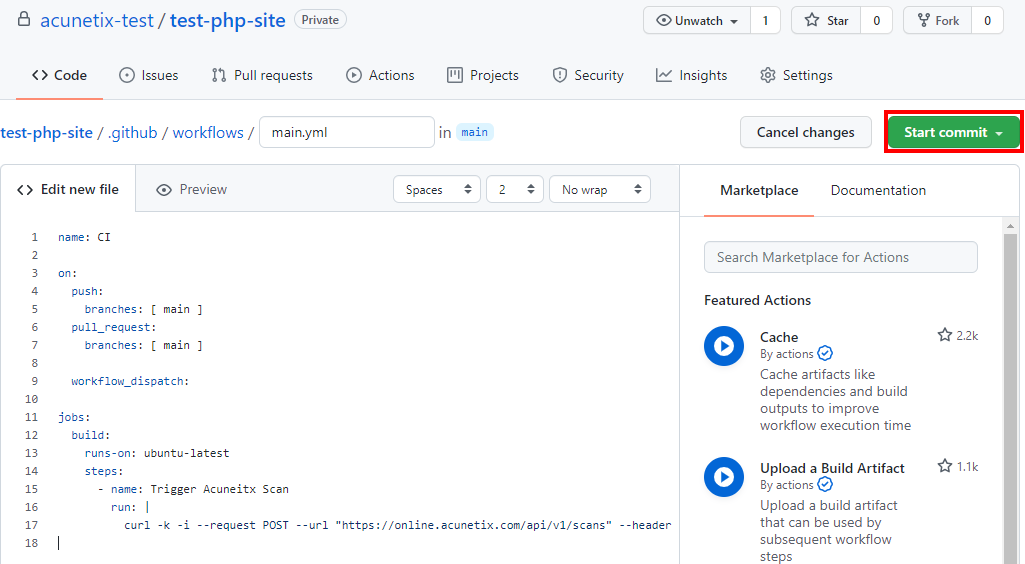Click the main branch label

click(475, 132)
